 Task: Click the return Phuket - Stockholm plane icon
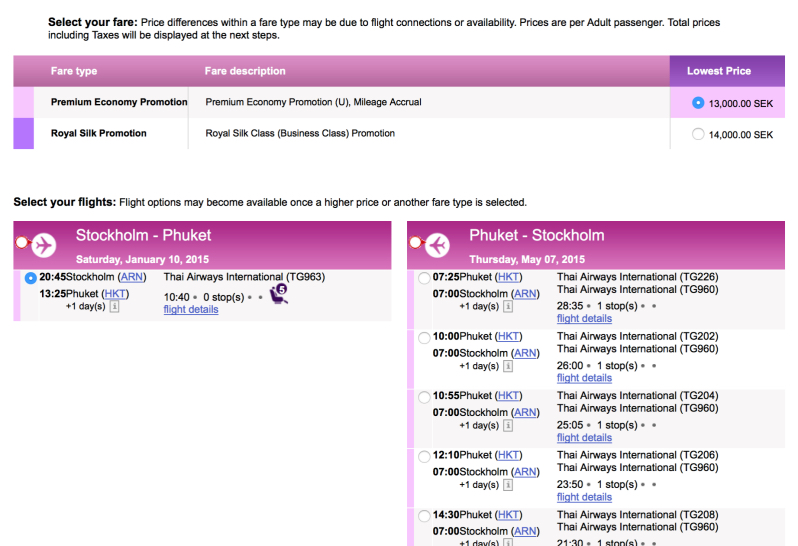point(436,244)
